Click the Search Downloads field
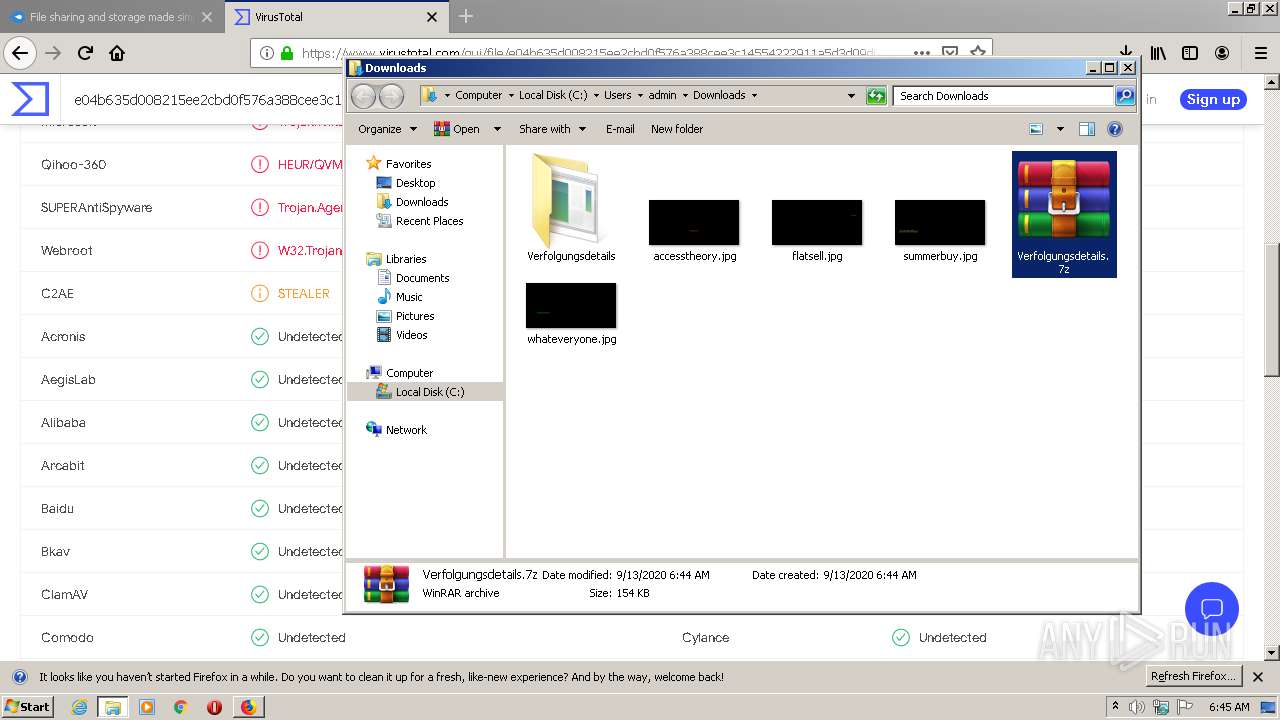Viewport: 1280px width, 720px height. point(1003,96)
